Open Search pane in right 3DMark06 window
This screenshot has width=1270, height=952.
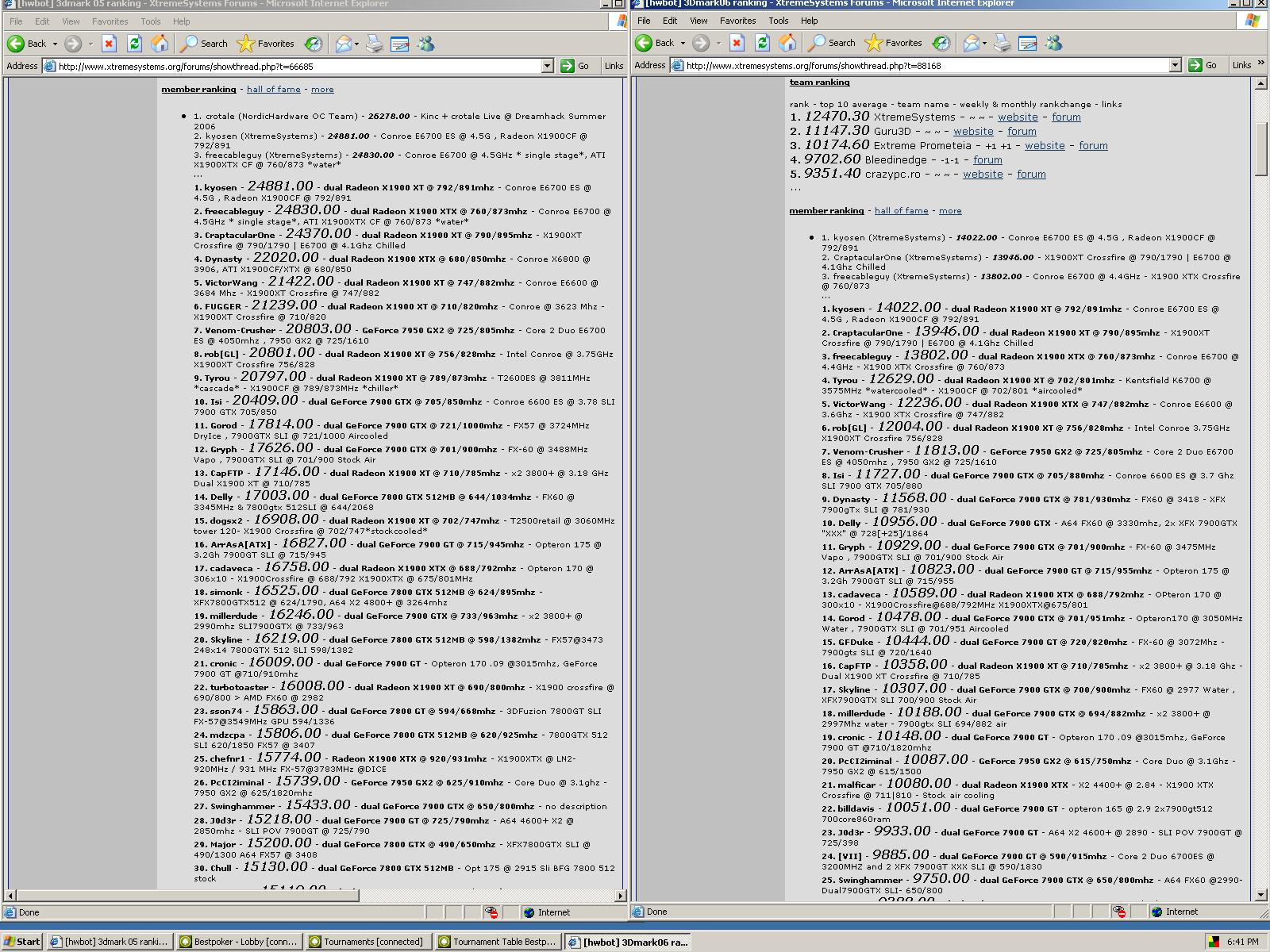[x=832, y=43]
